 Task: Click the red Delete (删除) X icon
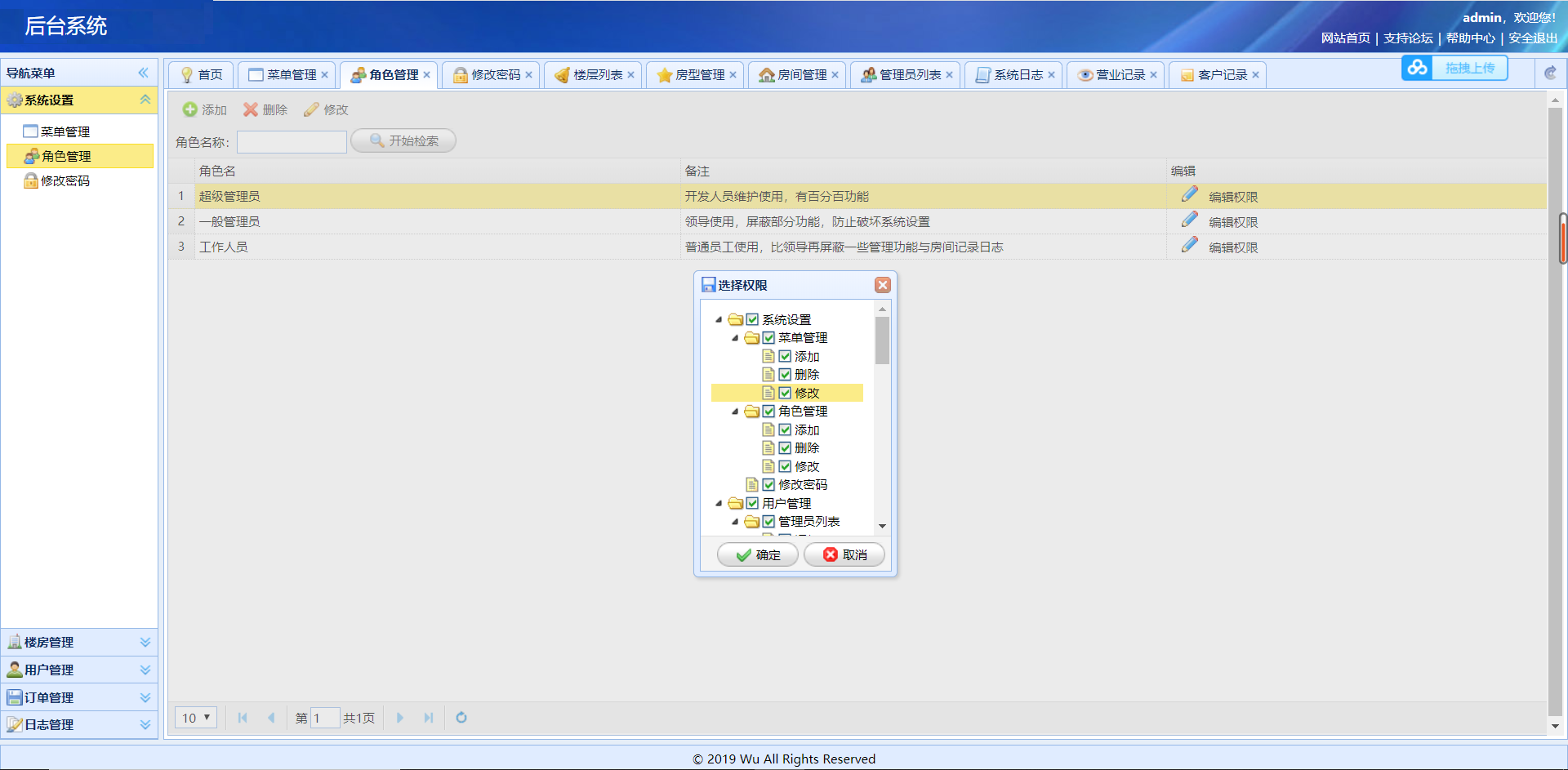[251, 109]
